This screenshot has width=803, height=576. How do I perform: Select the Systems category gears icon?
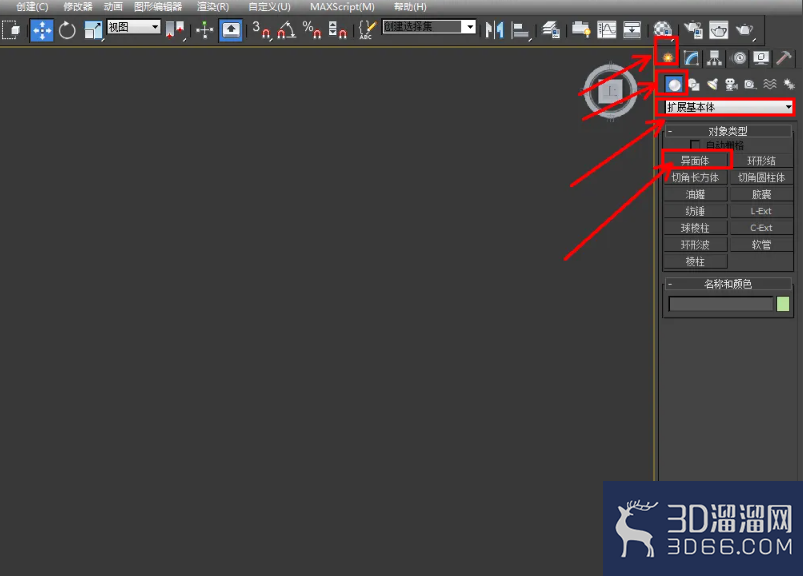point(789,84)
